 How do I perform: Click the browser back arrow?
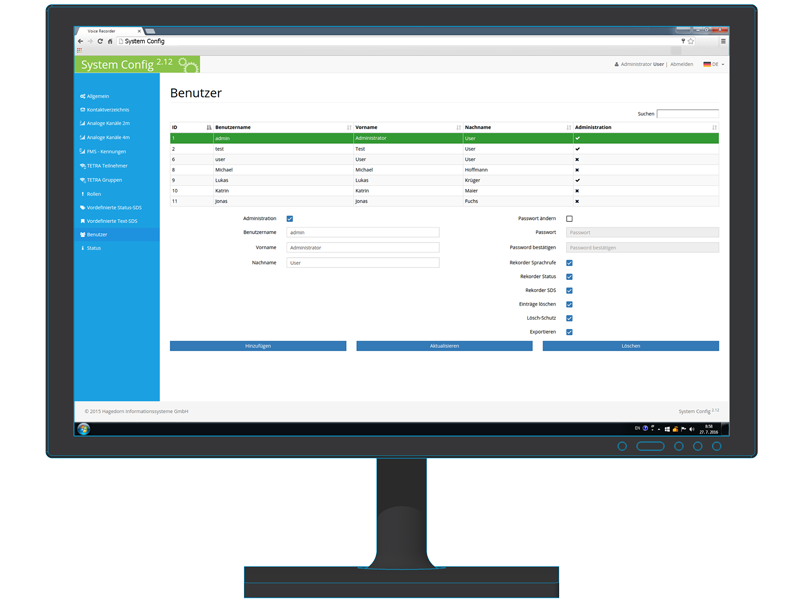coord(81,41)
